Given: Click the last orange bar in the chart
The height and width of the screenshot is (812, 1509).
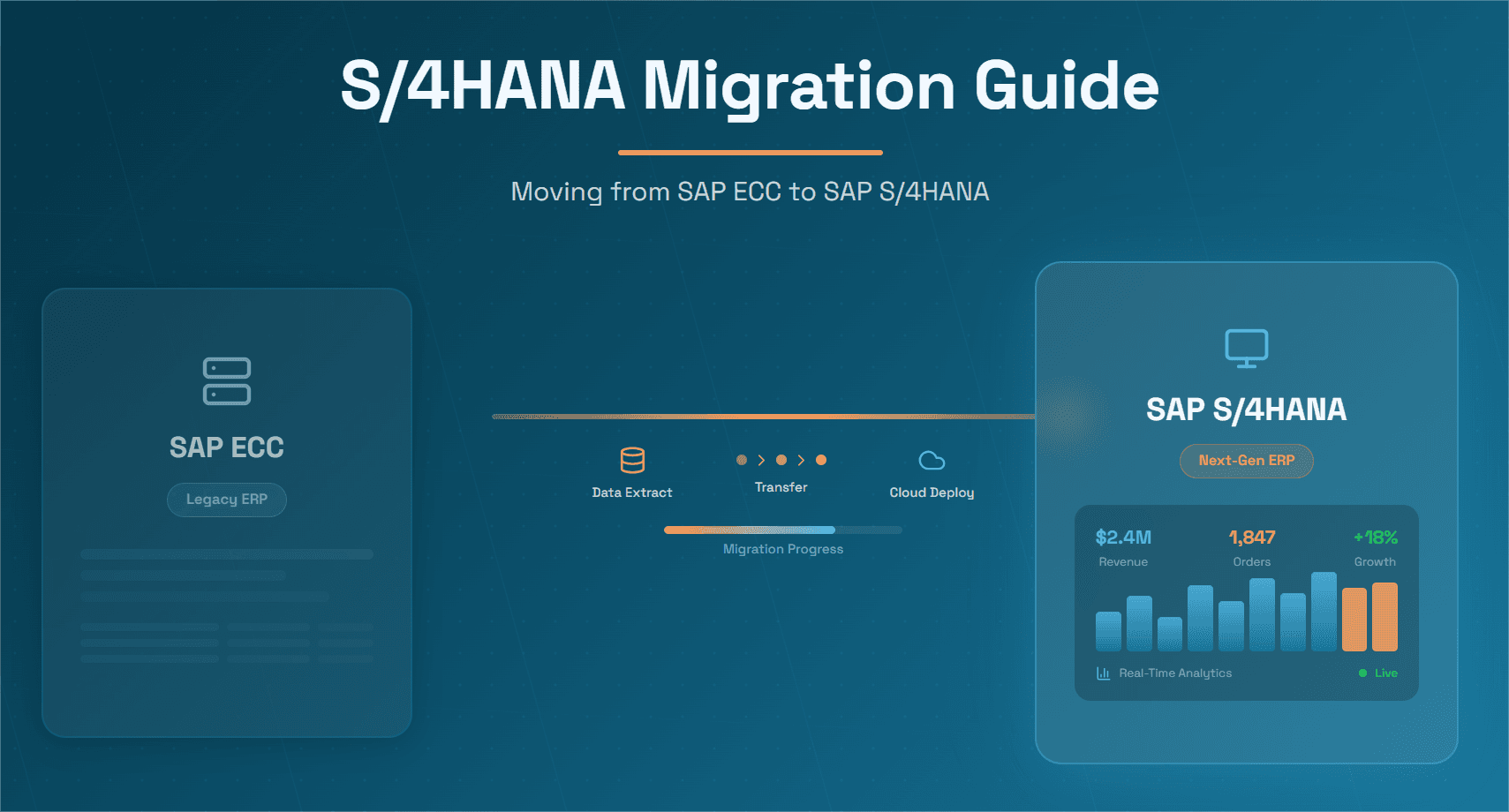Looking at the screenshot, I should point(1385,617).
